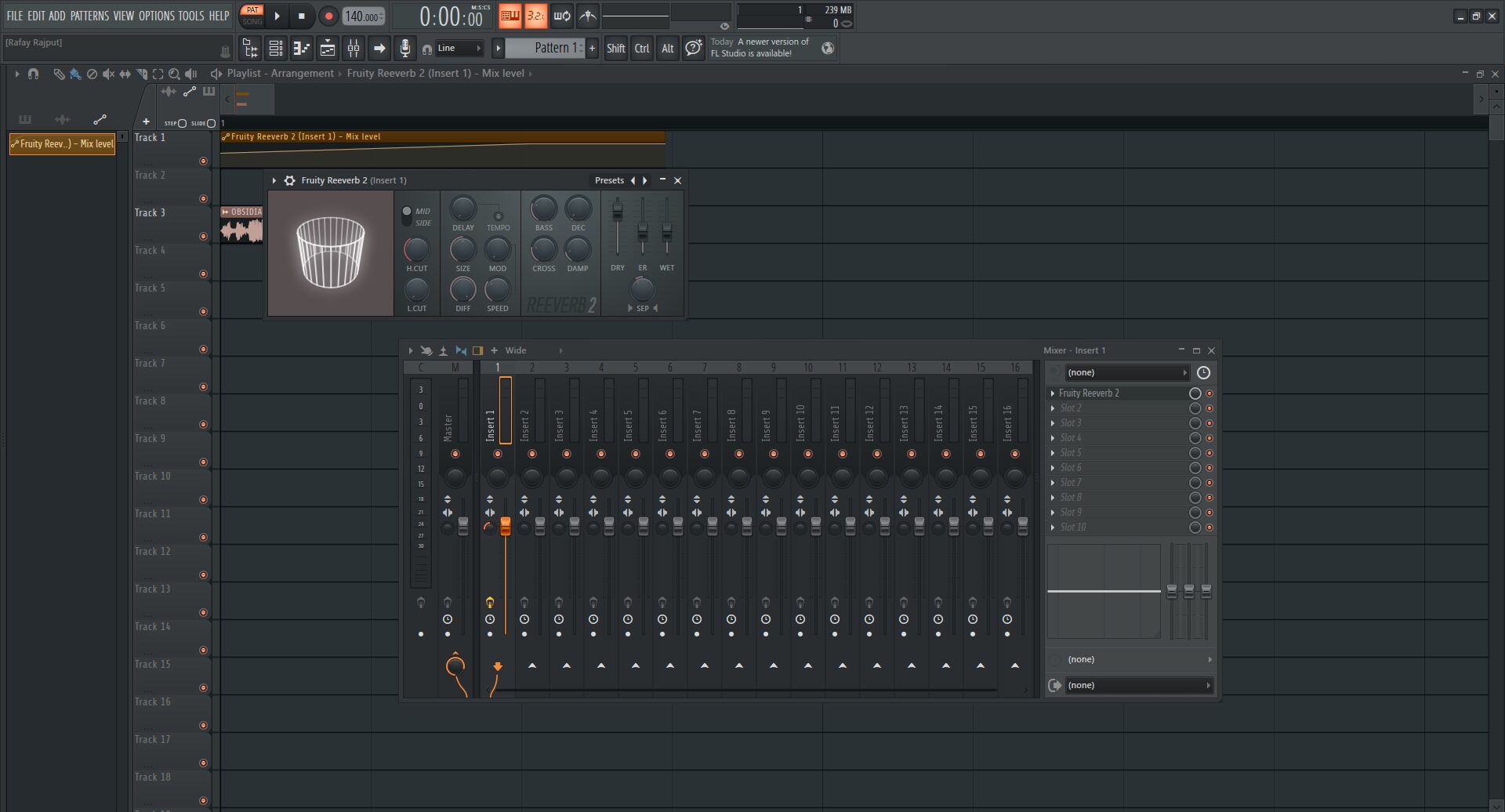Click the playlist magnet snap icon
The width and height of the screenshot is (1505, 812).
tap(33, 74)
